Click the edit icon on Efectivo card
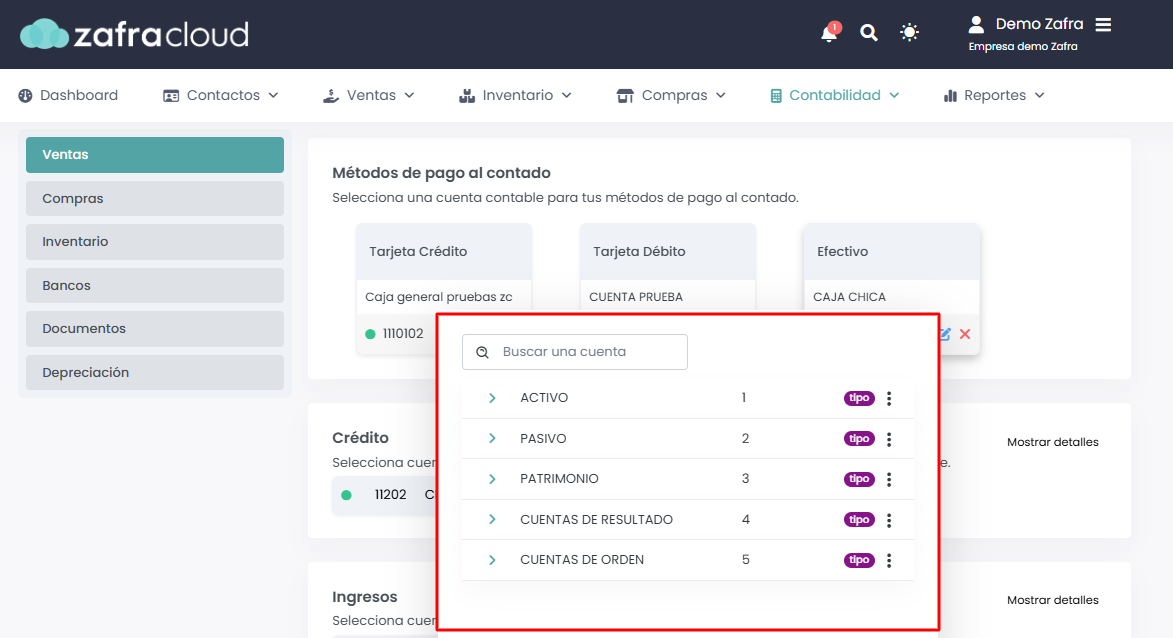Screen dimensions: 1173x638 click(x=944, y=334)
